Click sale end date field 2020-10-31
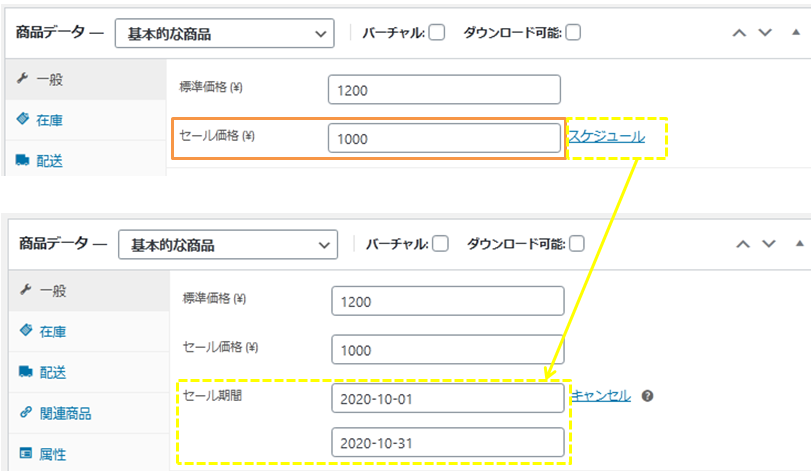The height and width of the screenshot is (471, 811). [448, 442]
